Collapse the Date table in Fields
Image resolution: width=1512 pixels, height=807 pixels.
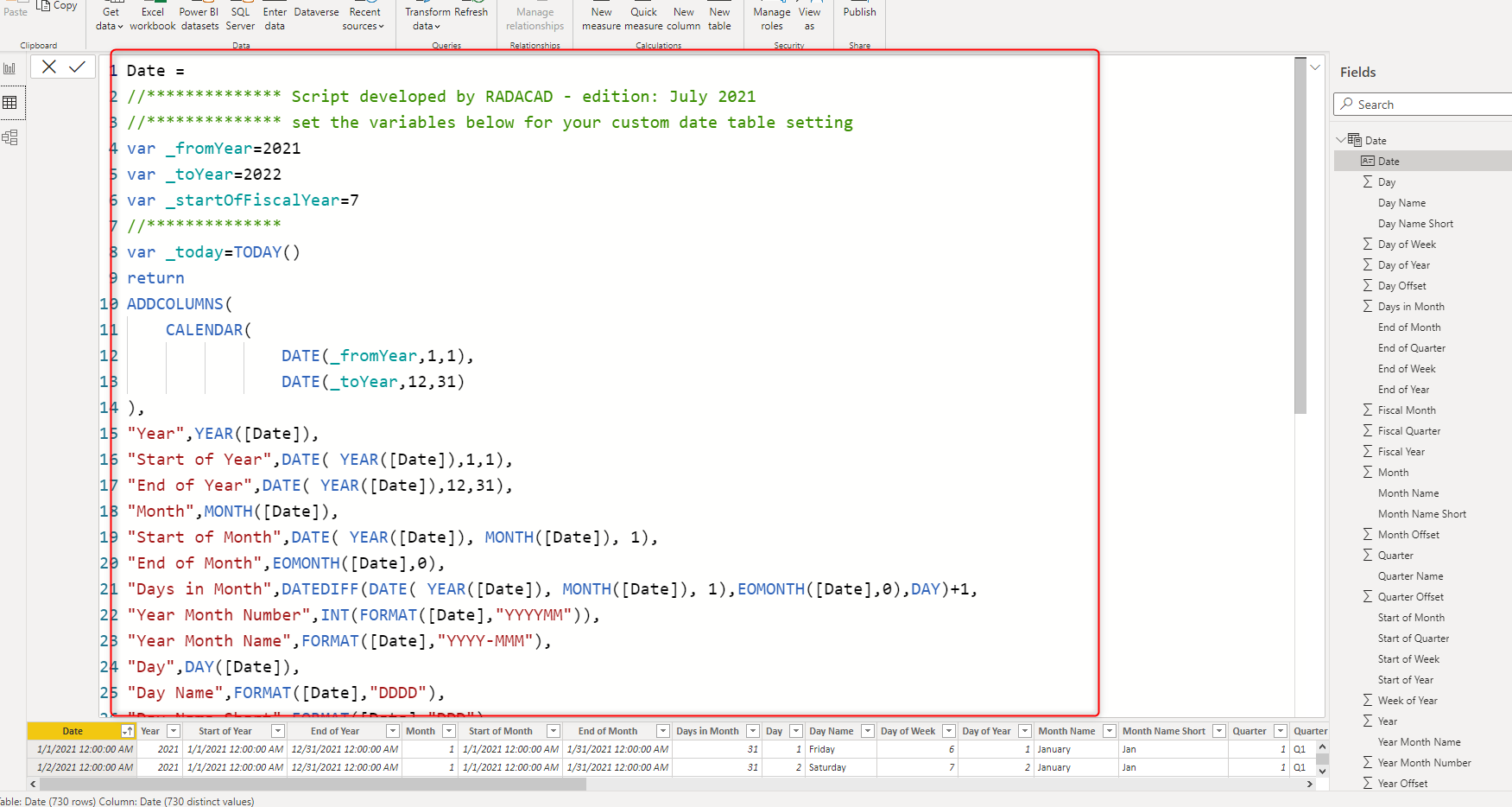(x=1341, y=140)
